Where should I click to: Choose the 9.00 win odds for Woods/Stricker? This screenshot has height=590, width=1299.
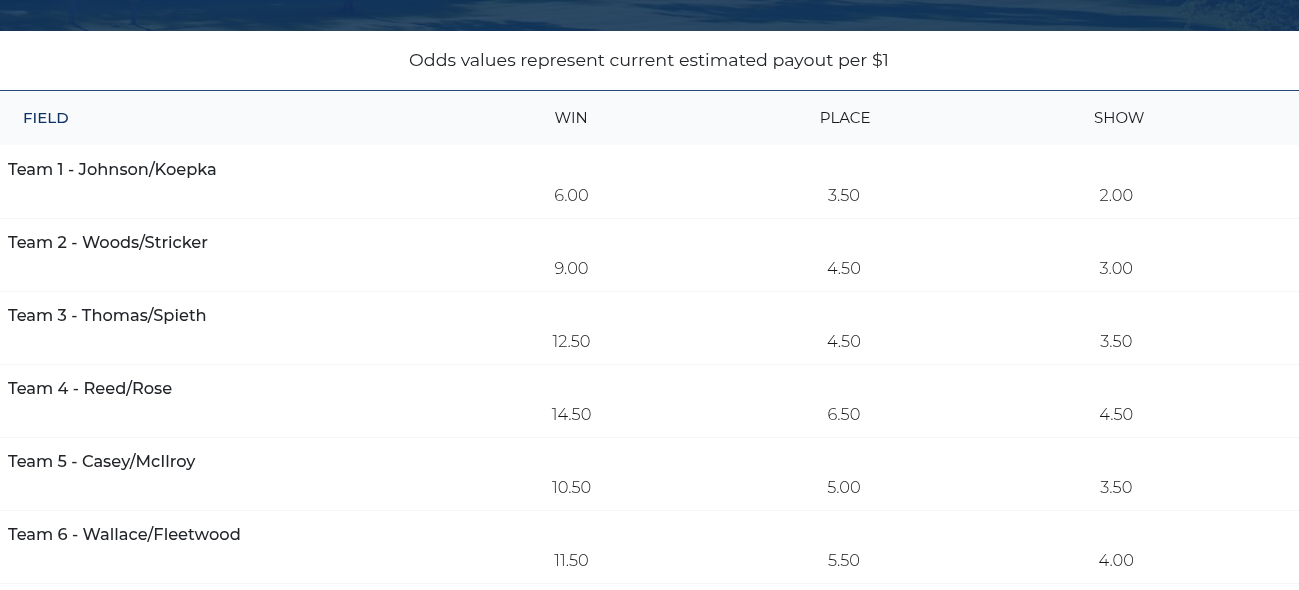point(571,269)
